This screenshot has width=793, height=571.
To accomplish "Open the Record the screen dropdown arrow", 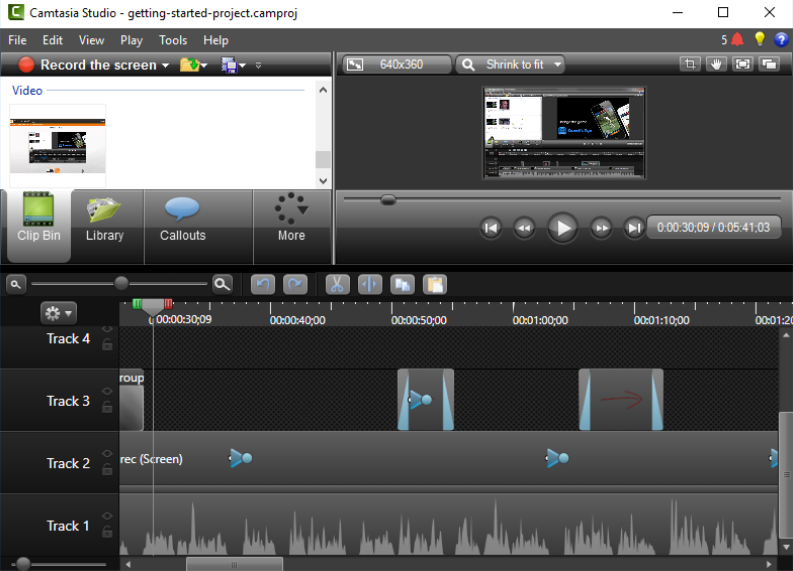I will click(165, 65).
